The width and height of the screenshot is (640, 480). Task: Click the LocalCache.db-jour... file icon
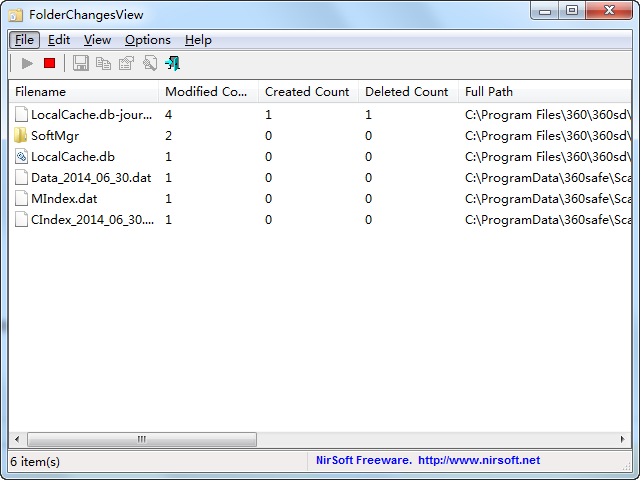click(21, 115)
